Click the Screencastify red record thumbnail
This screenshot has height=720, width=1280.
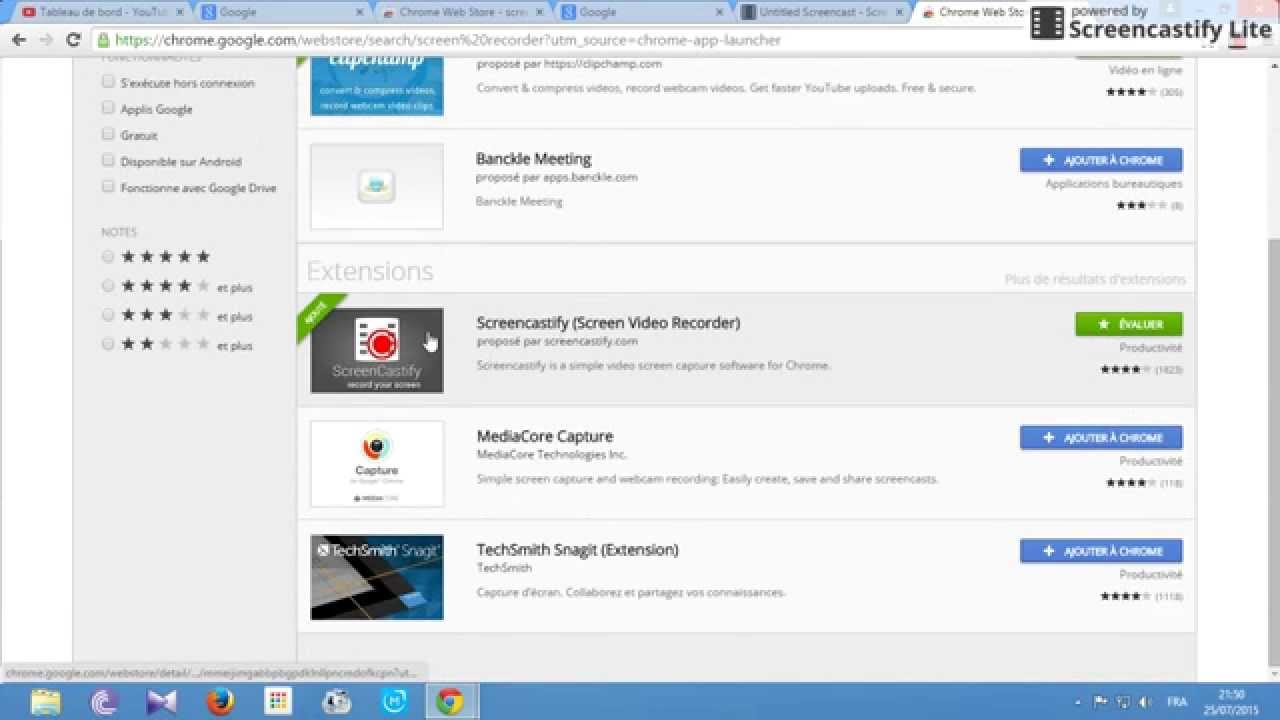pos(377,350)
